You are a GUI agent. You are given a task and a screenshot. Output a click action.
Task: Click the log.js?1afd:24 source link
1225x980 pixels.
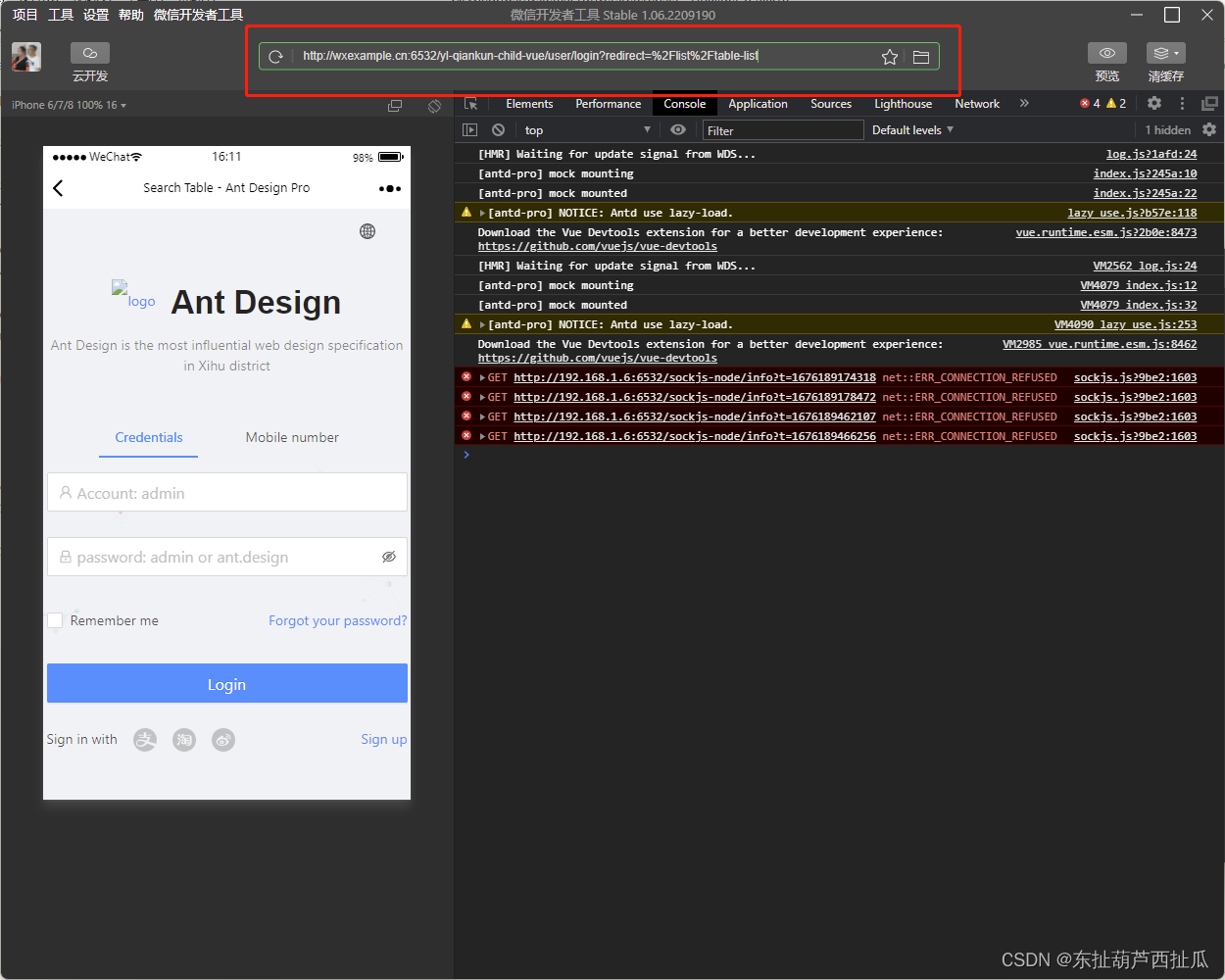click(x=1151, y=154)
